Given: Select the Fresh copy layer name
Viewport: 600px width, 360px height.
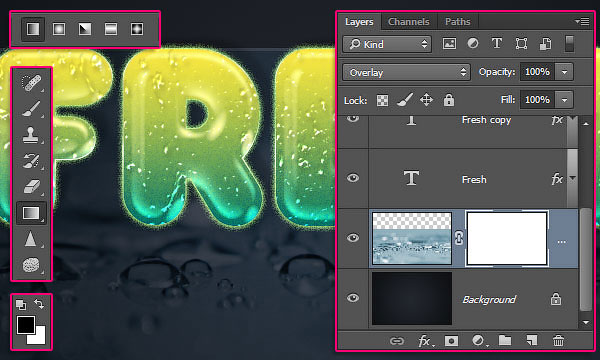Looking at the screenshot, I should (x=486, y=120).
